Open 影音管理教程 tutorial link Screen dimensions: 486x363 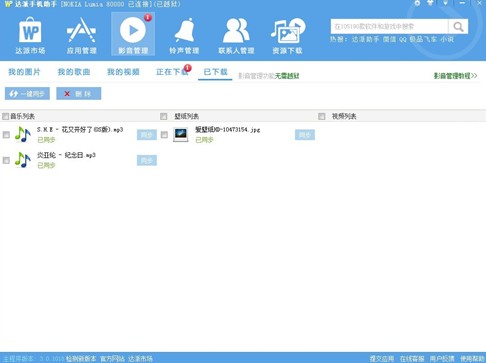click(x=455, y=76)
